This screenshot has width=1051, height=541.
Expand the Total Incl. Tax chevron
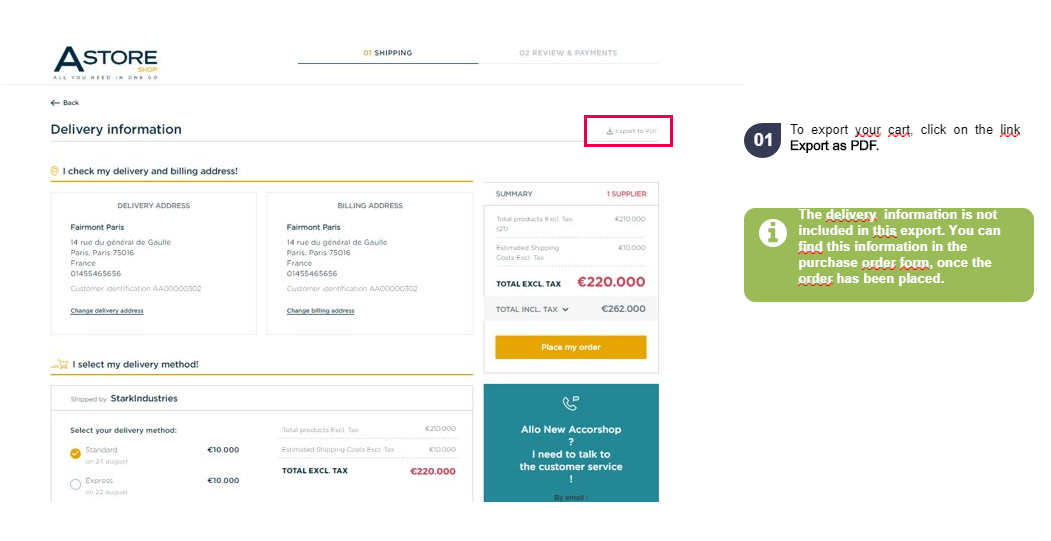pos(565,310)
